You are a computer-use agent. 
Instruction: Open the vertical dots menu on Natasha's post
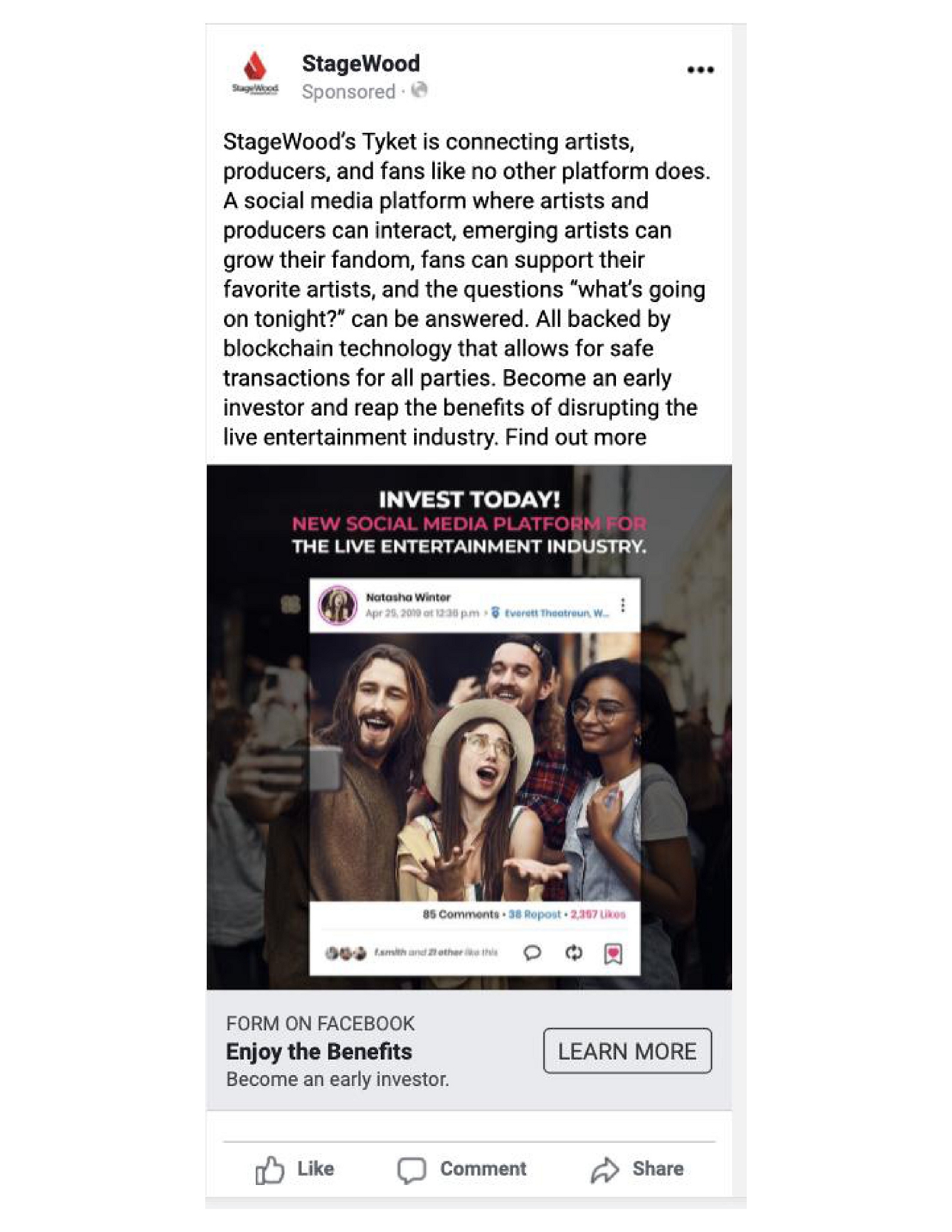pyautogui.click(x=623, y=605)
